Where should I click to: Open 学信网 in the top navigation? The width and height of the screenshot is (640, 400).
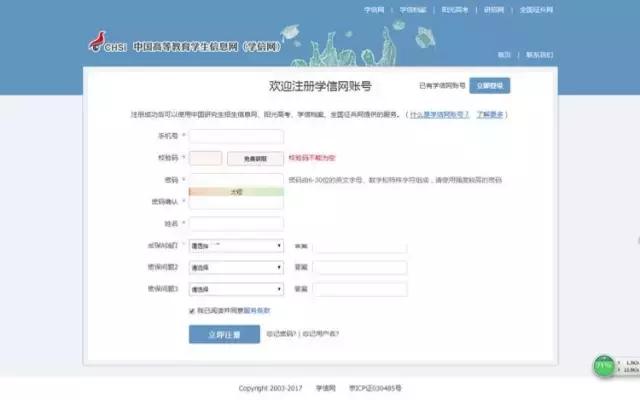click(x=373, y=9)
